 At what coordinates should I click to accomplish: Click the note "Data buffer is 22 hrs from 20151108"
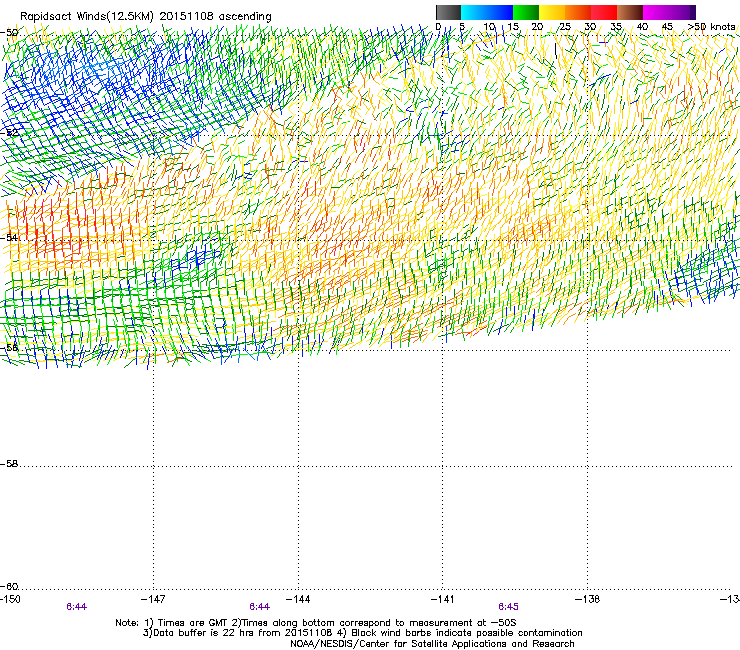(x=242, y=633)
